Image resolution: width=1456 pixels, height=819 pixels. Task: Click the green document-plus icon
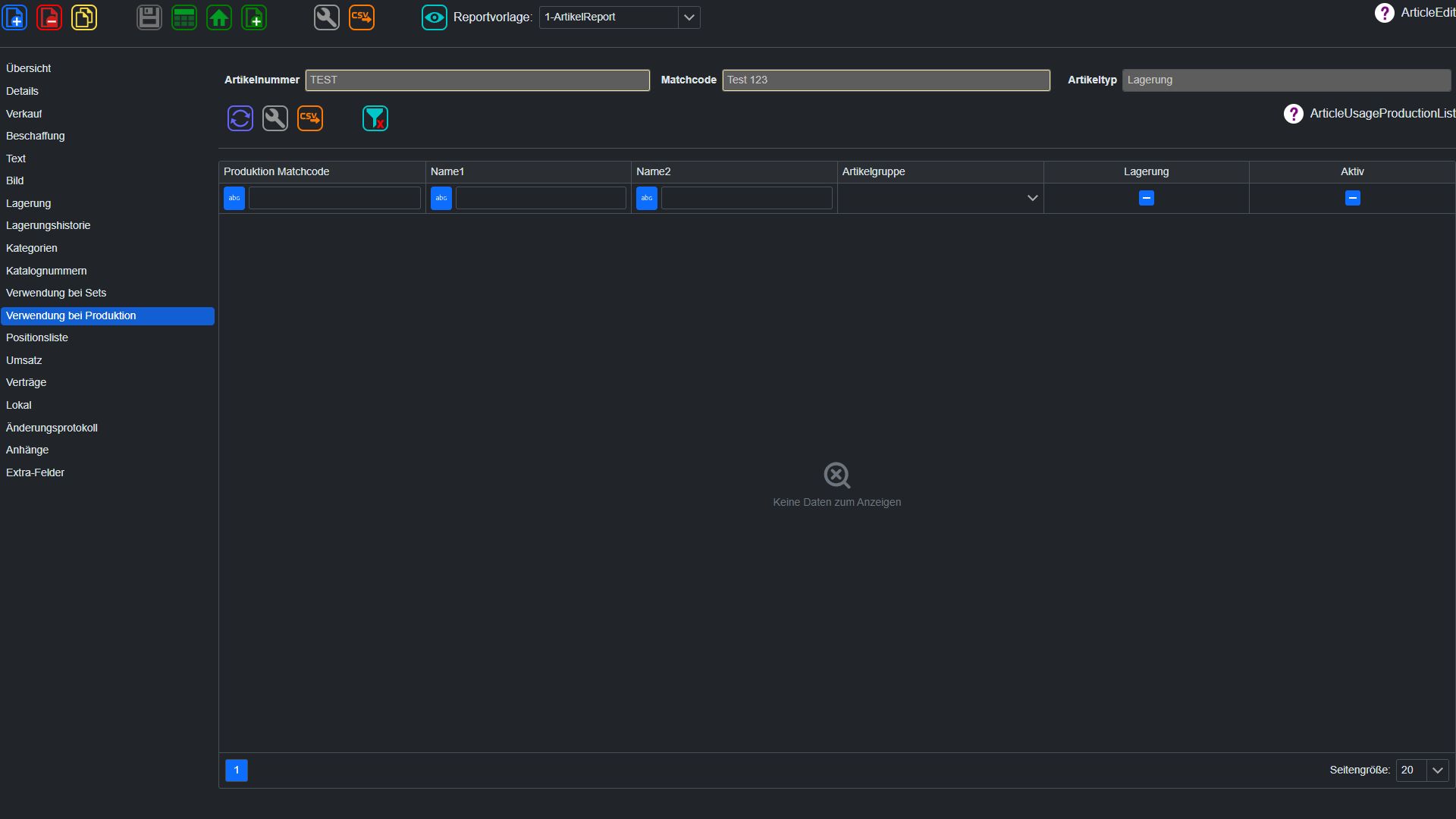[254, 17]
